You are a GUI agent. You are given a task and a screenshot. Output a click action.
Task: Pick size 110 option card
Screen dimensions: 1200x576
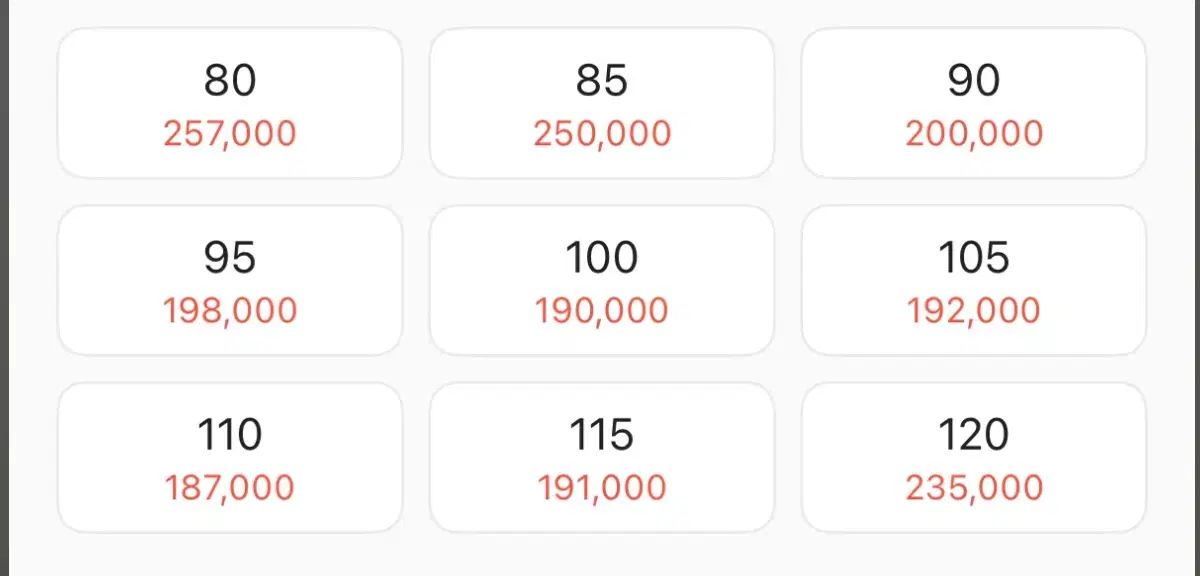230,457
